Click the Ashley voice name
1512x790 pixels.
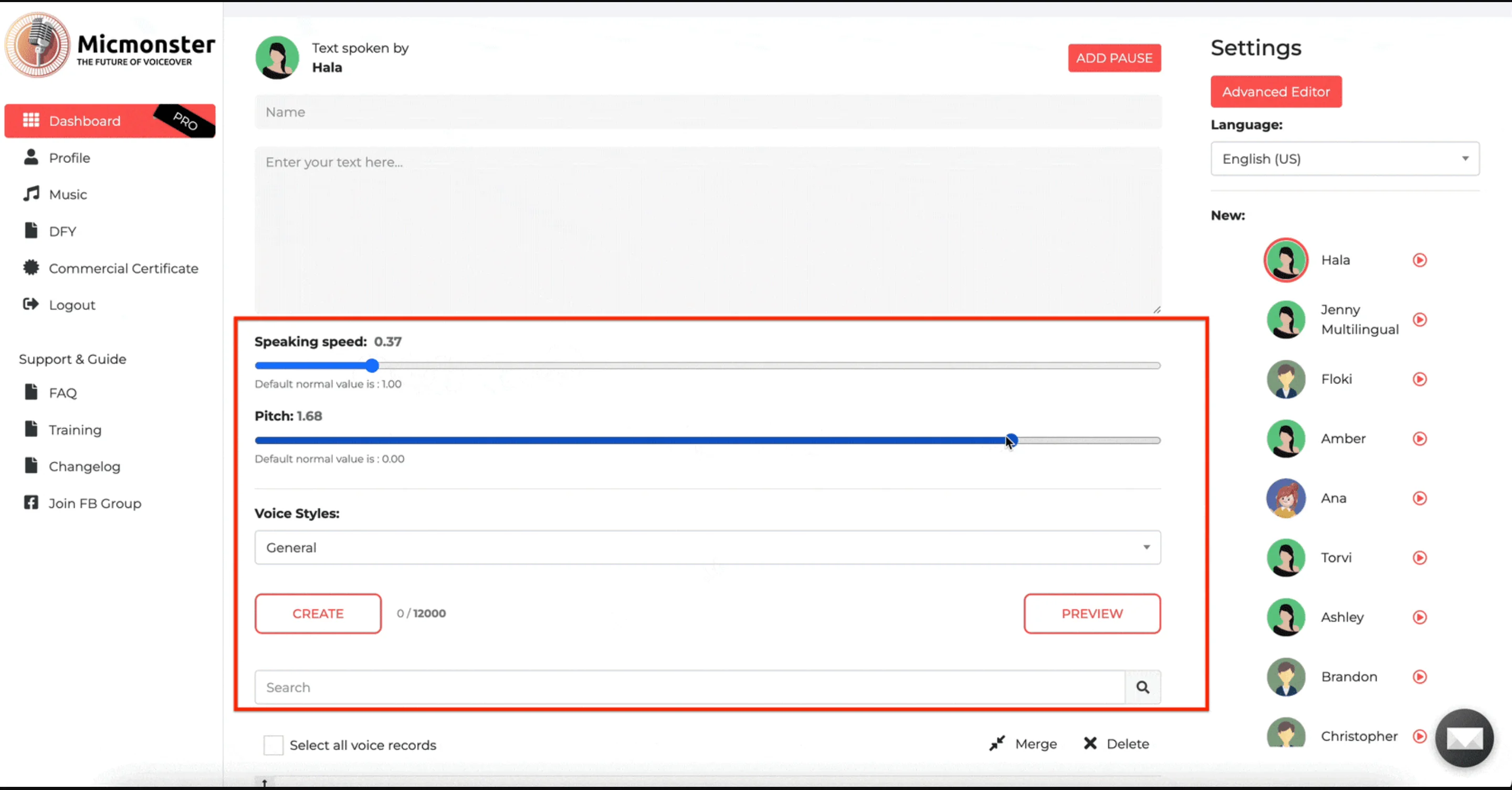(x=1342, y=617)
